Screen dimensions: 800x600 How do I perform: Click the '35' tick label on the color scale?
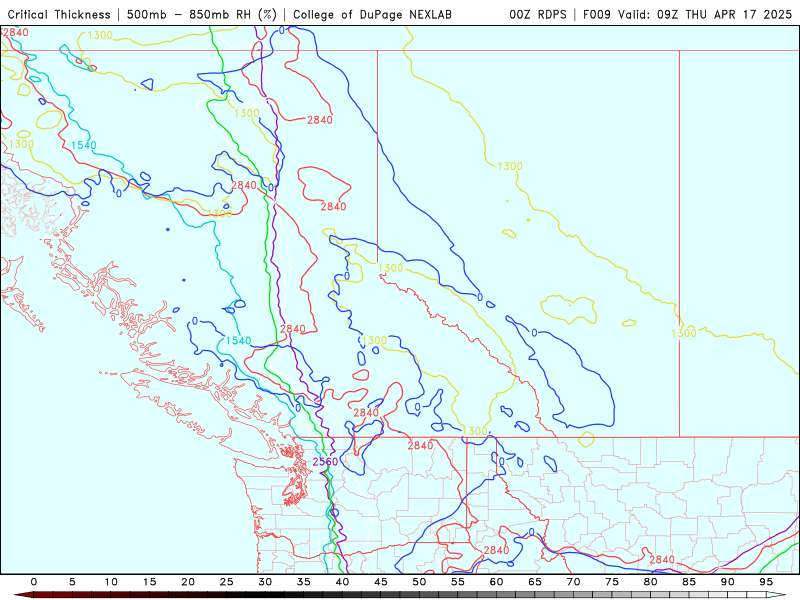(304, 582)
